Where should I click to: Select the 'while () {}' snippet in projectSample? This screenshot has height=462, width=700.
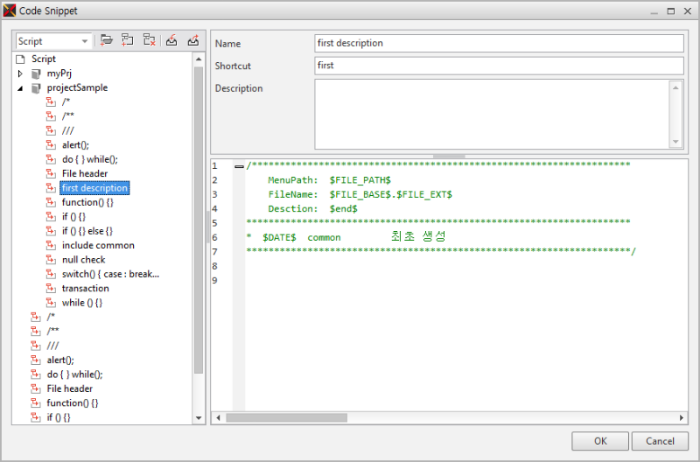(82, 302)
